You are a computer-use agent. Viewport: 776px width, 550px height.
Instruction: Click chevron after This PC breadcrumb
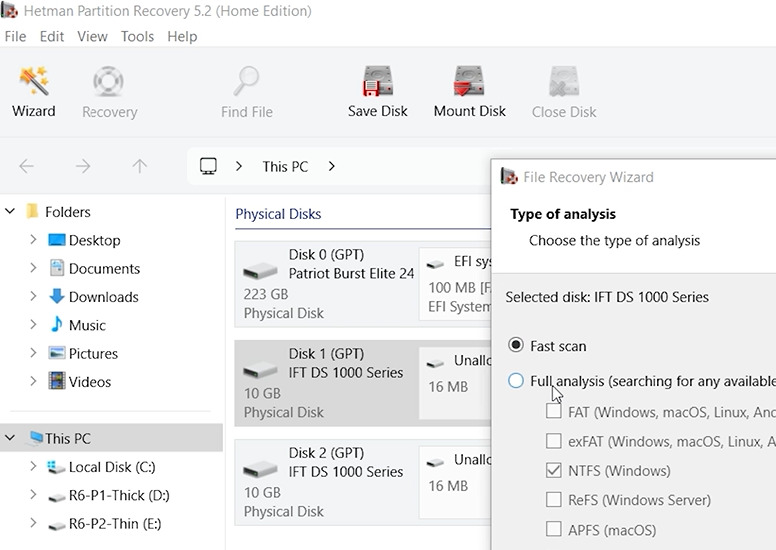pos(332,166)
